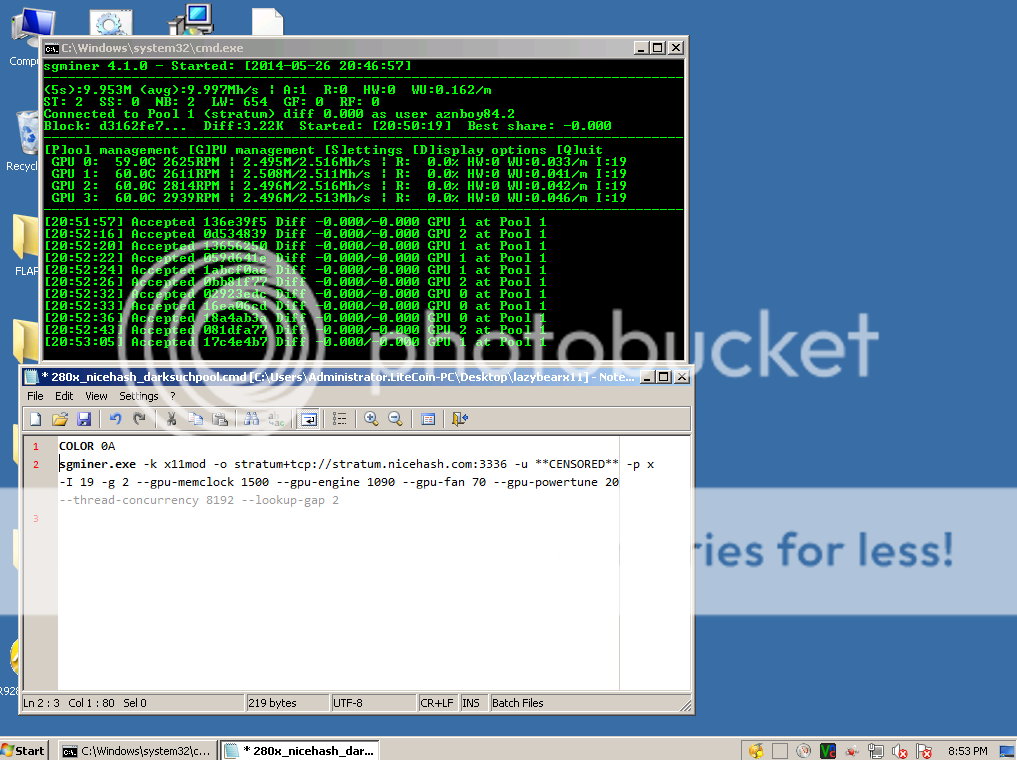
Task: Click the red molecule tray icon
Action: pos(852,751)
